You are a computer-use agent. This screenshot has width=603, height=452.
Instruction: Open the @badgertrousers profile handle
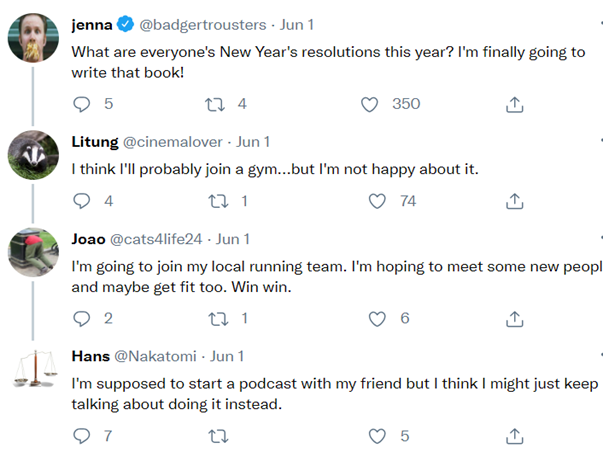215,23
